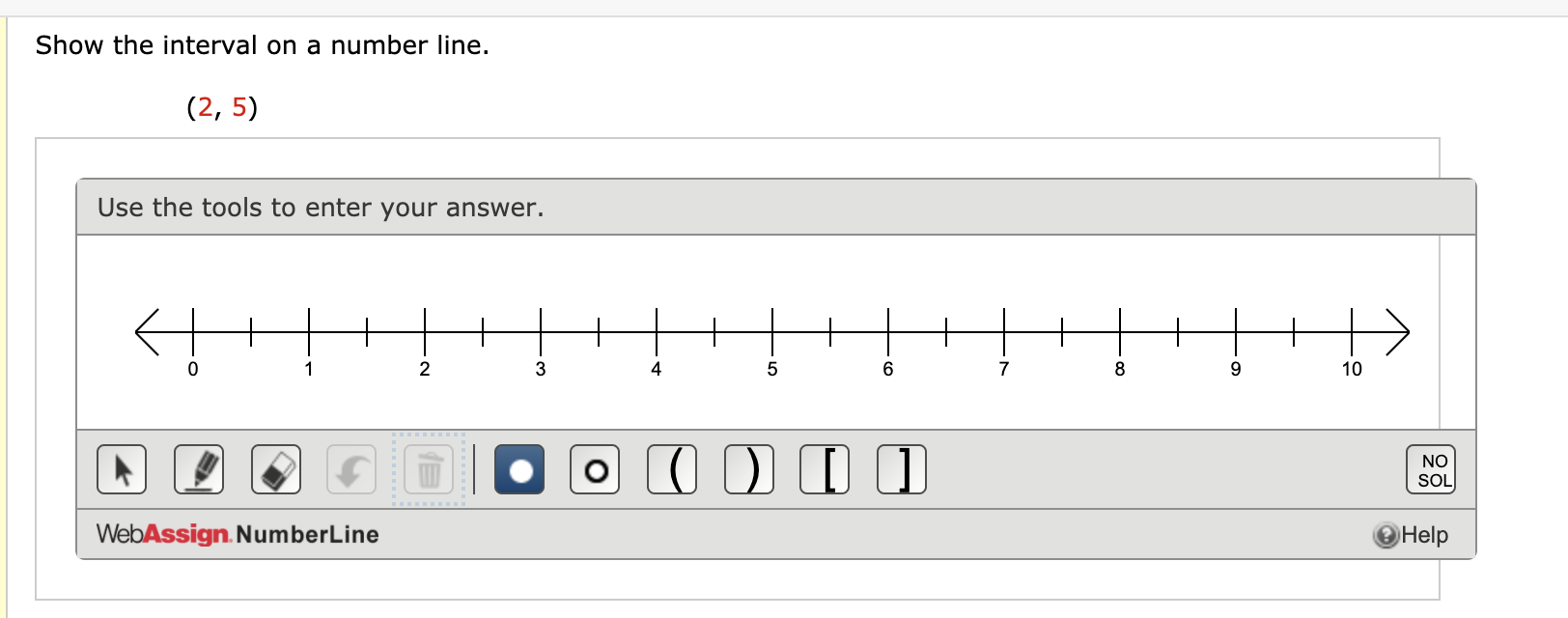Screen dimensions: 1568x618
Task: Toggle the NO SOL option
Action: [x=1431, y=469]
